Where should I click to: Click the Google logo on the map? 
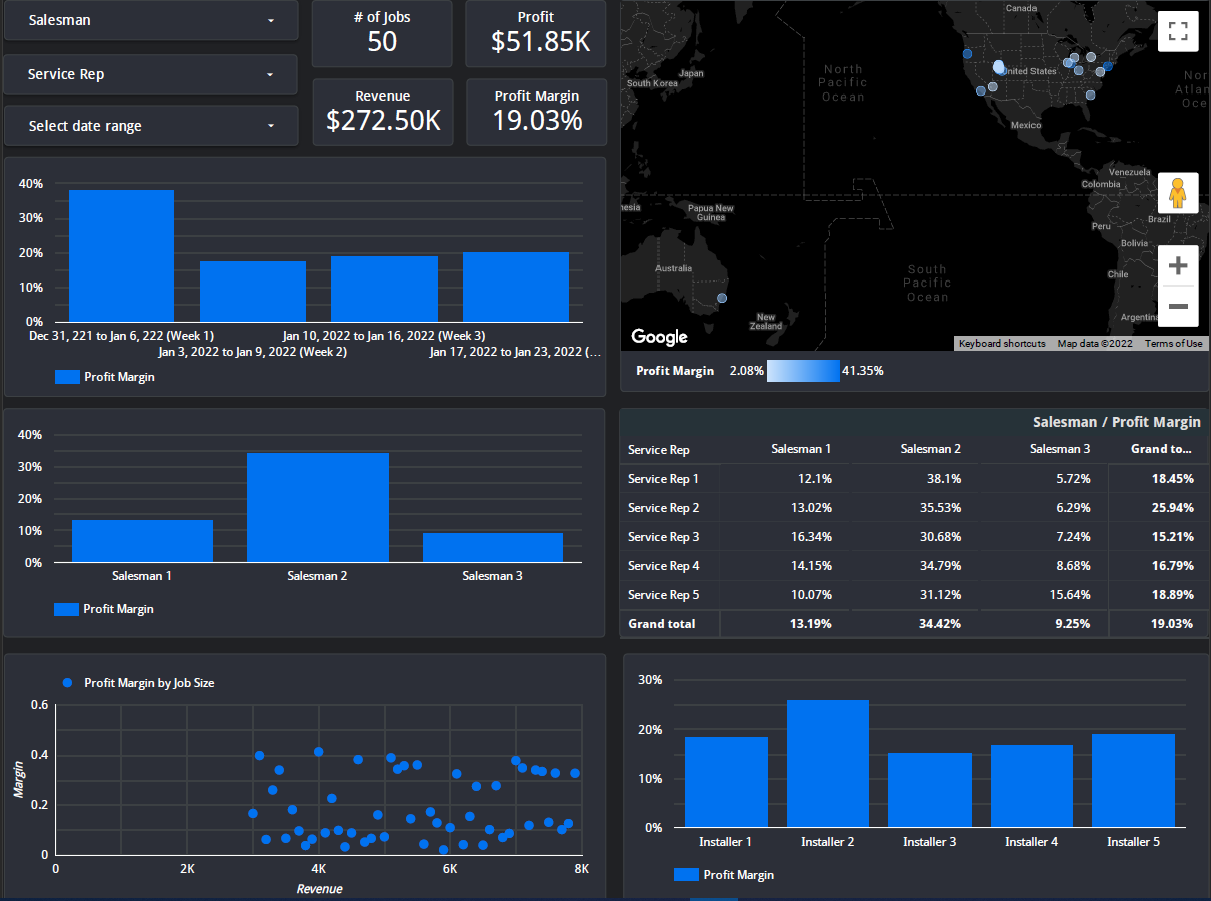[657, 337]
